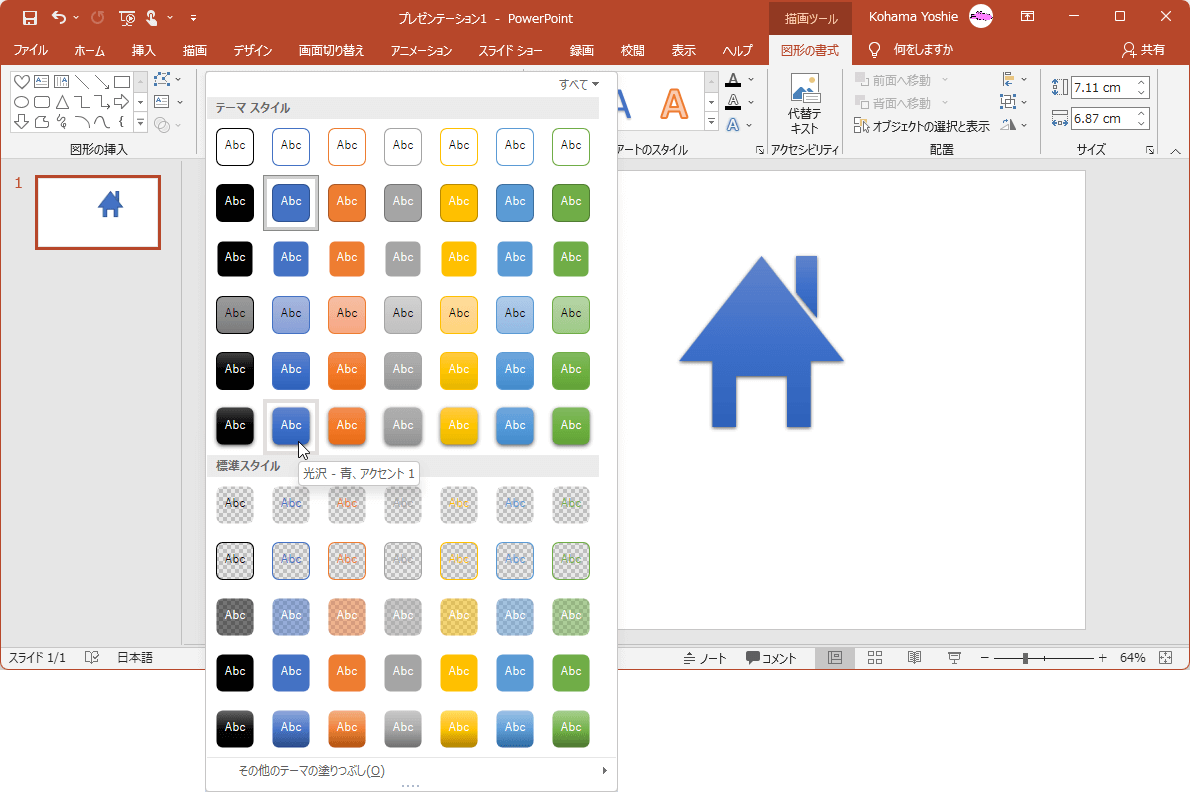The height and width of the screenshot is (792, 1190).
Task: Expand その他のテーマの塗りつぶし submenu
Action: pyautogui.click(x=411, y=771)
